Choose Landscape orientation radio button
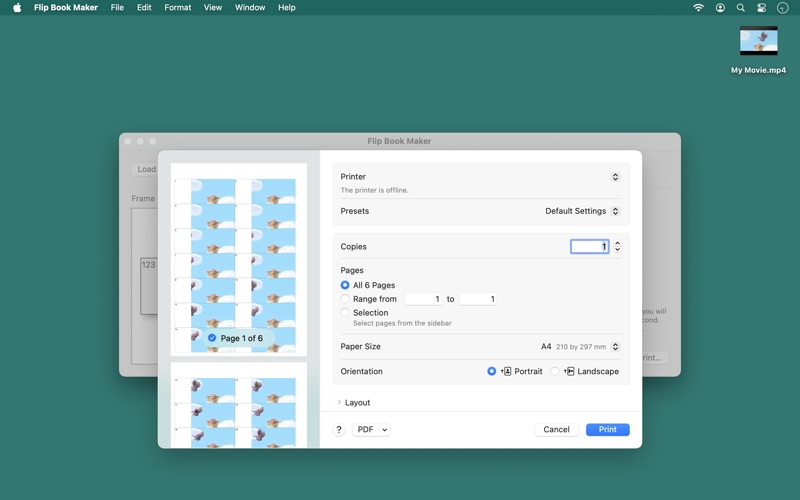 click(555, 371)
